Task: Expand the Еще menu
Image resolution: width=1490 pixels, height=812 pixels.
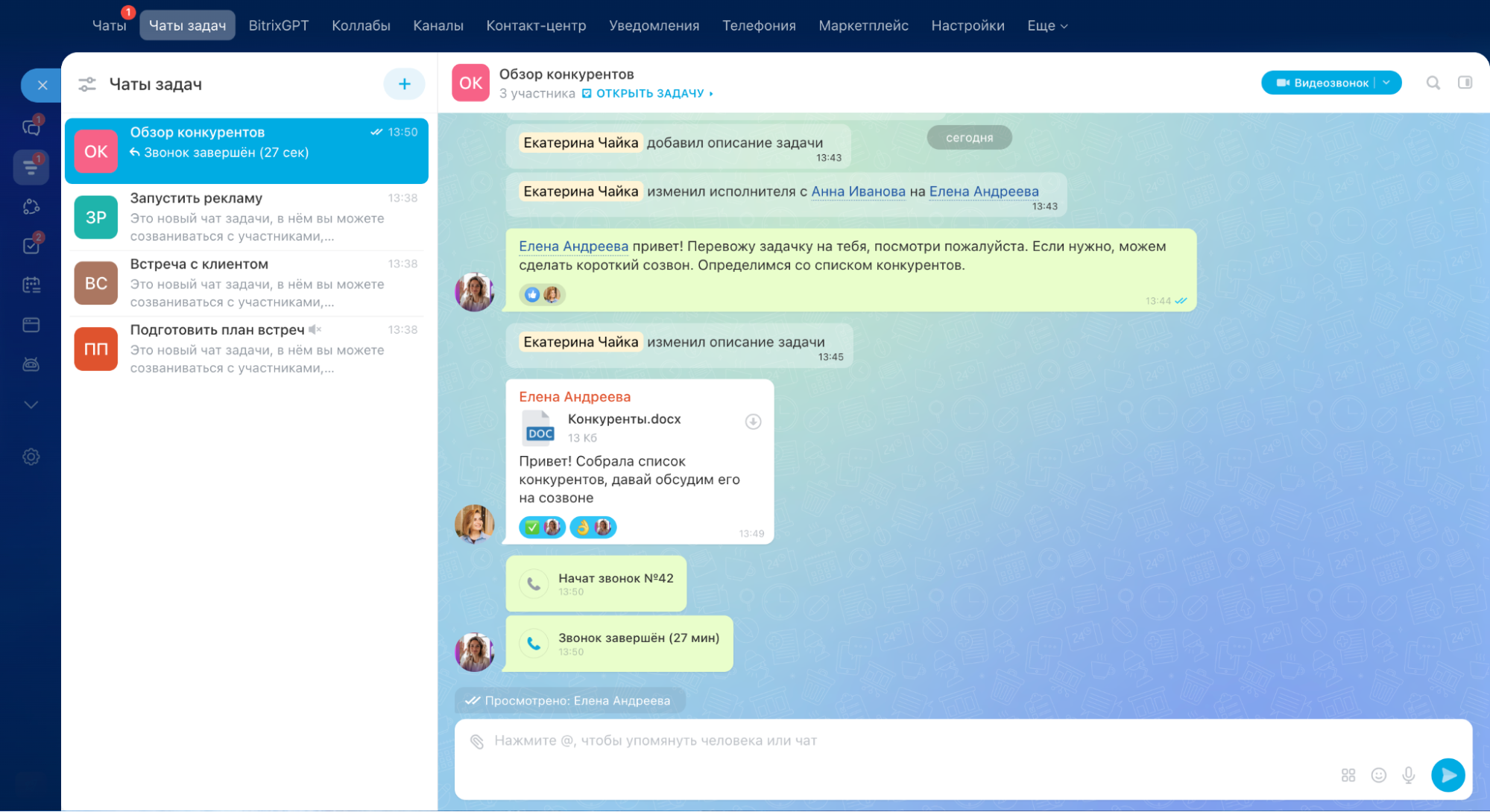Action: 1047,25
